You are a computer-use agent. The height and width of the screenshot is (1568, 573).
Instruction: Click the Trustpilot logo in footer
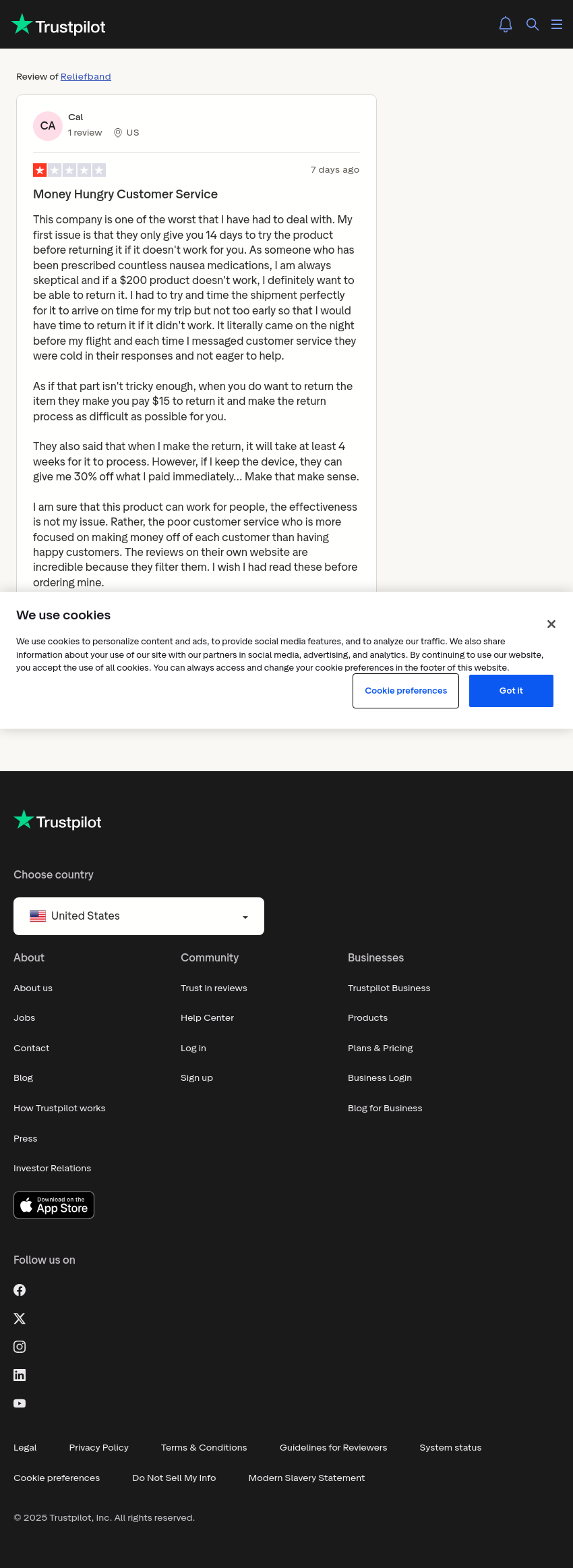[57, 820]
